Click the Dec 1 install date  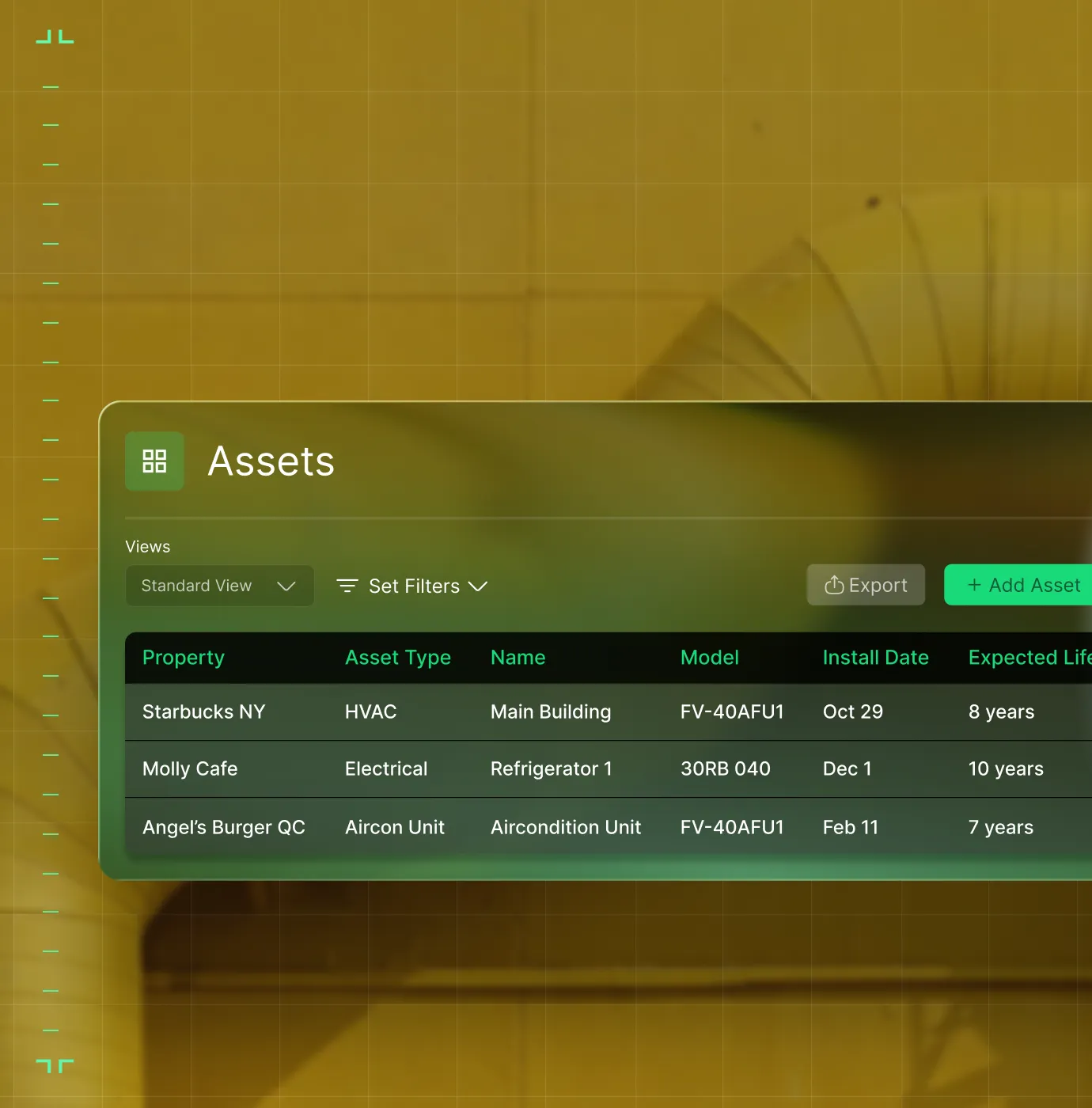(847, 768)
